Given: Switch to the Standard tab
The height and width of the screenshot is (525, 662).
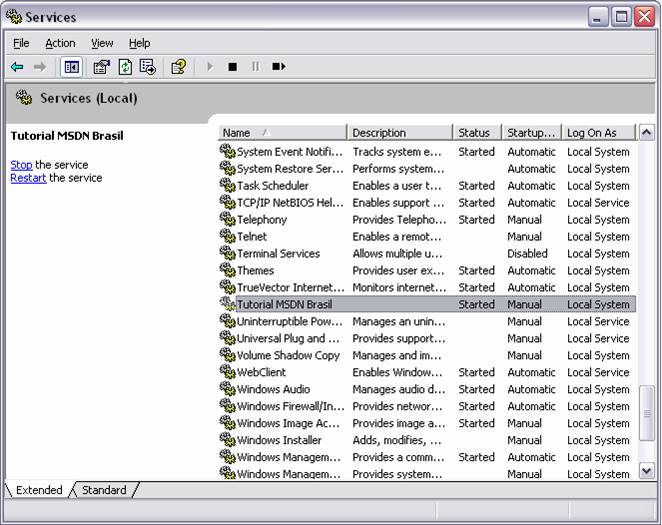Looking at the screenshot, I should coord(104,490).
